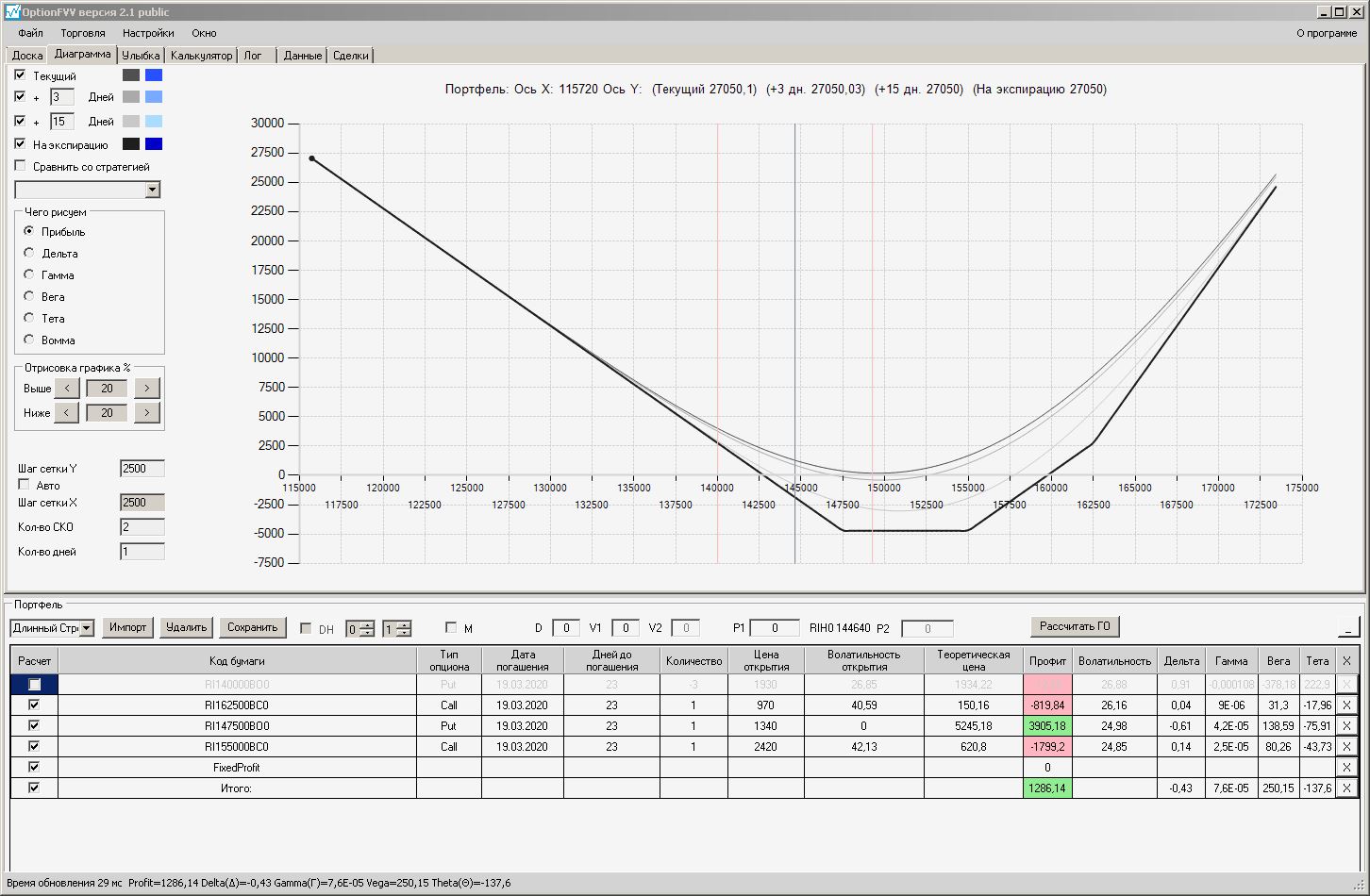Click the X icon in the Итого row
Image resolution: width=1370 pixels, height=896 pixels.
click(x=1346, y=788)
